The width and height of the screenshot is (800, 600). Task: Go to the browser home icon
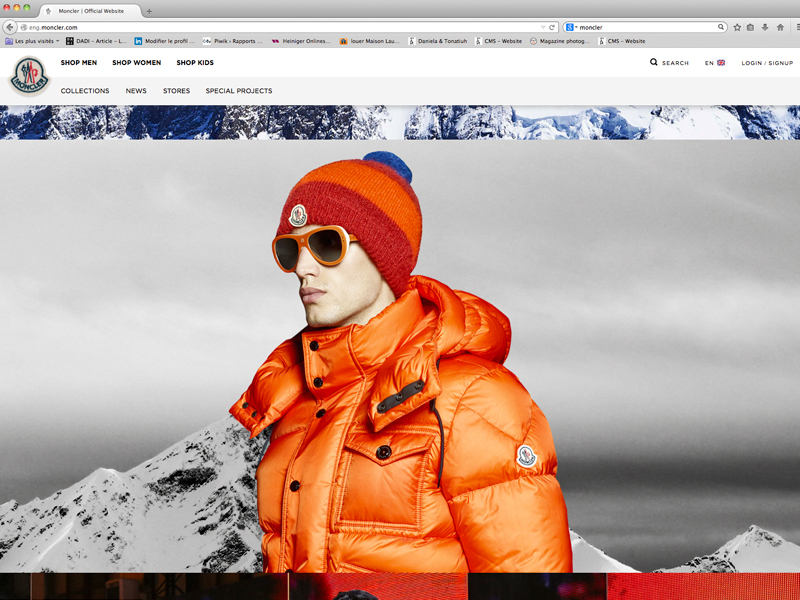[x=780, y=28]
